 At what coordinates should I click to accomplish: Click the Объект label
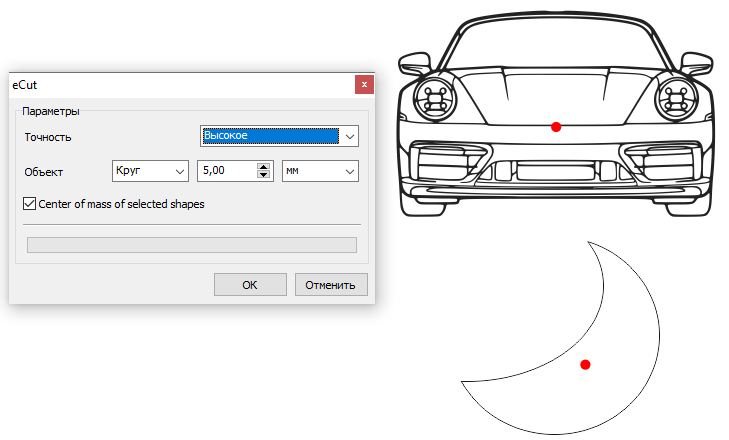(43, 172)
